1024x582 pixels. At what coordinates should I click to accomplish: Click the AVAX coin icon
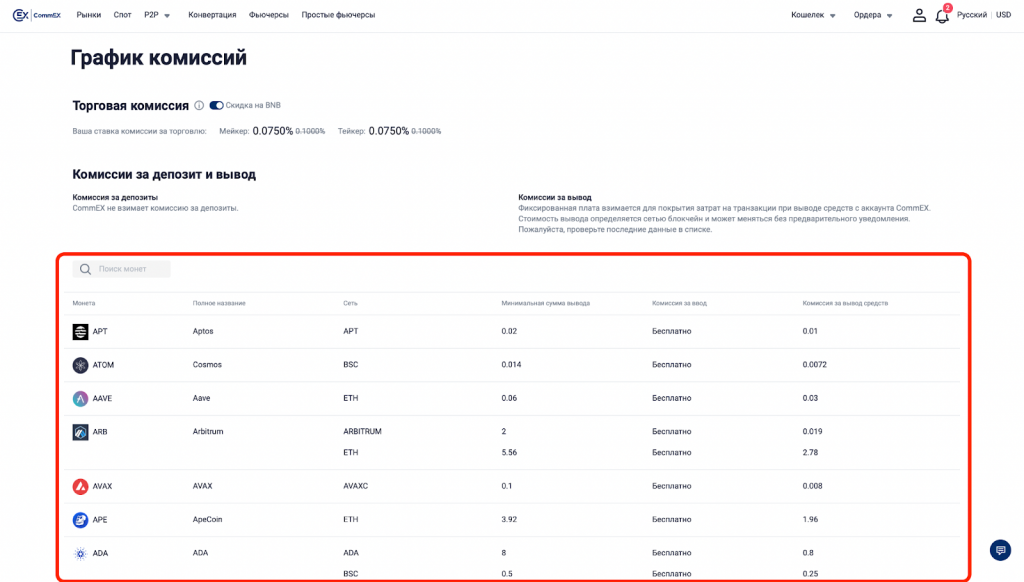(80, 487)
